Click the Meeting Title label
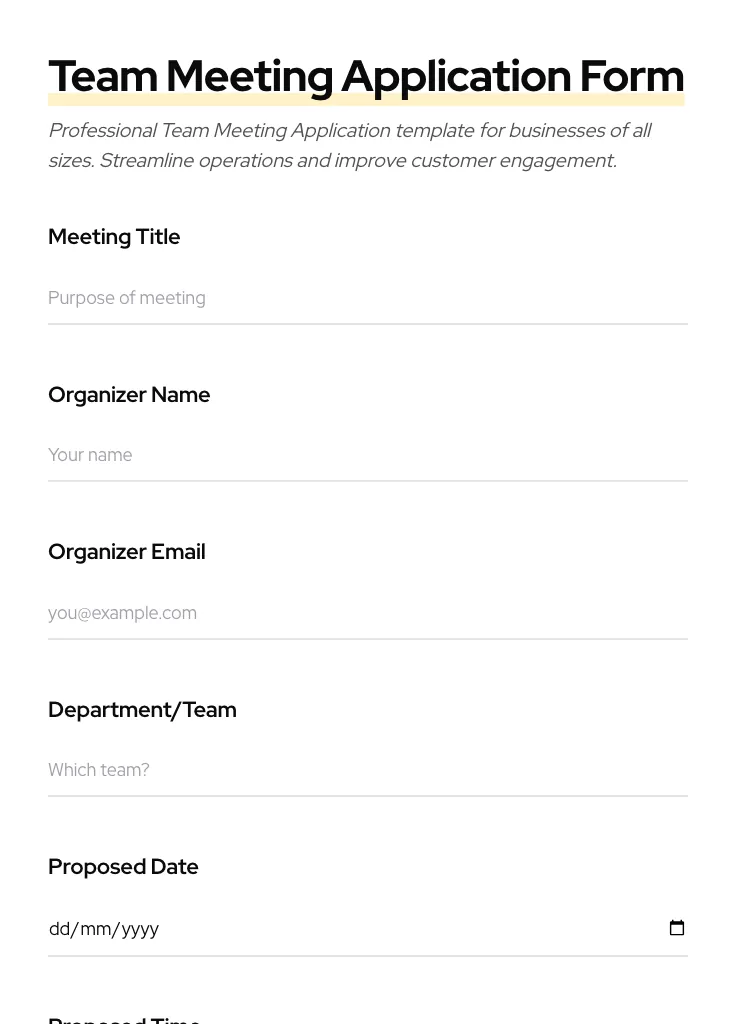This screenshot has height=1024, width=736. pos(114,237)
